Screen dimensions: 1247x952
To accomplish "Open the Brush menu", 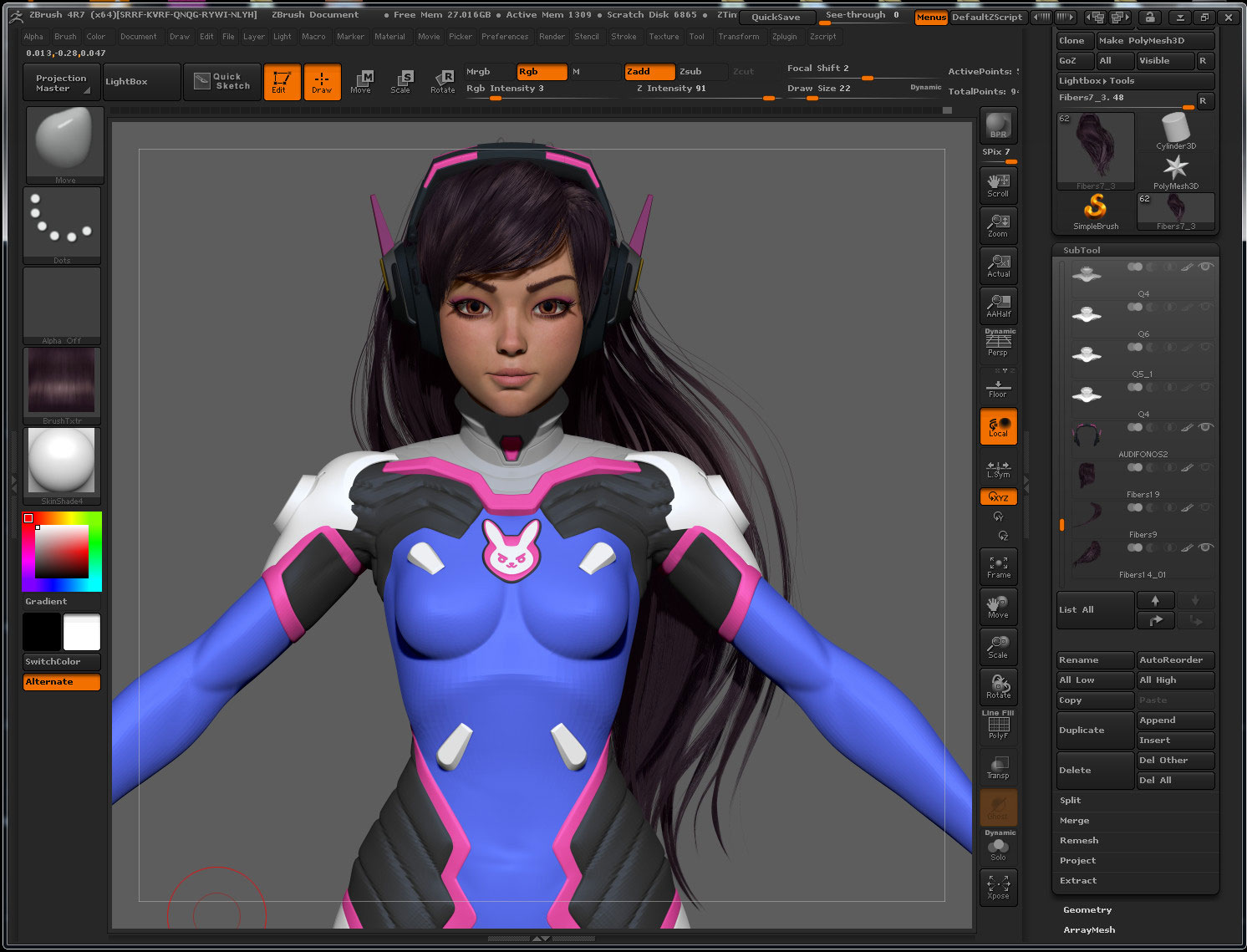I will tap(65, 36).
